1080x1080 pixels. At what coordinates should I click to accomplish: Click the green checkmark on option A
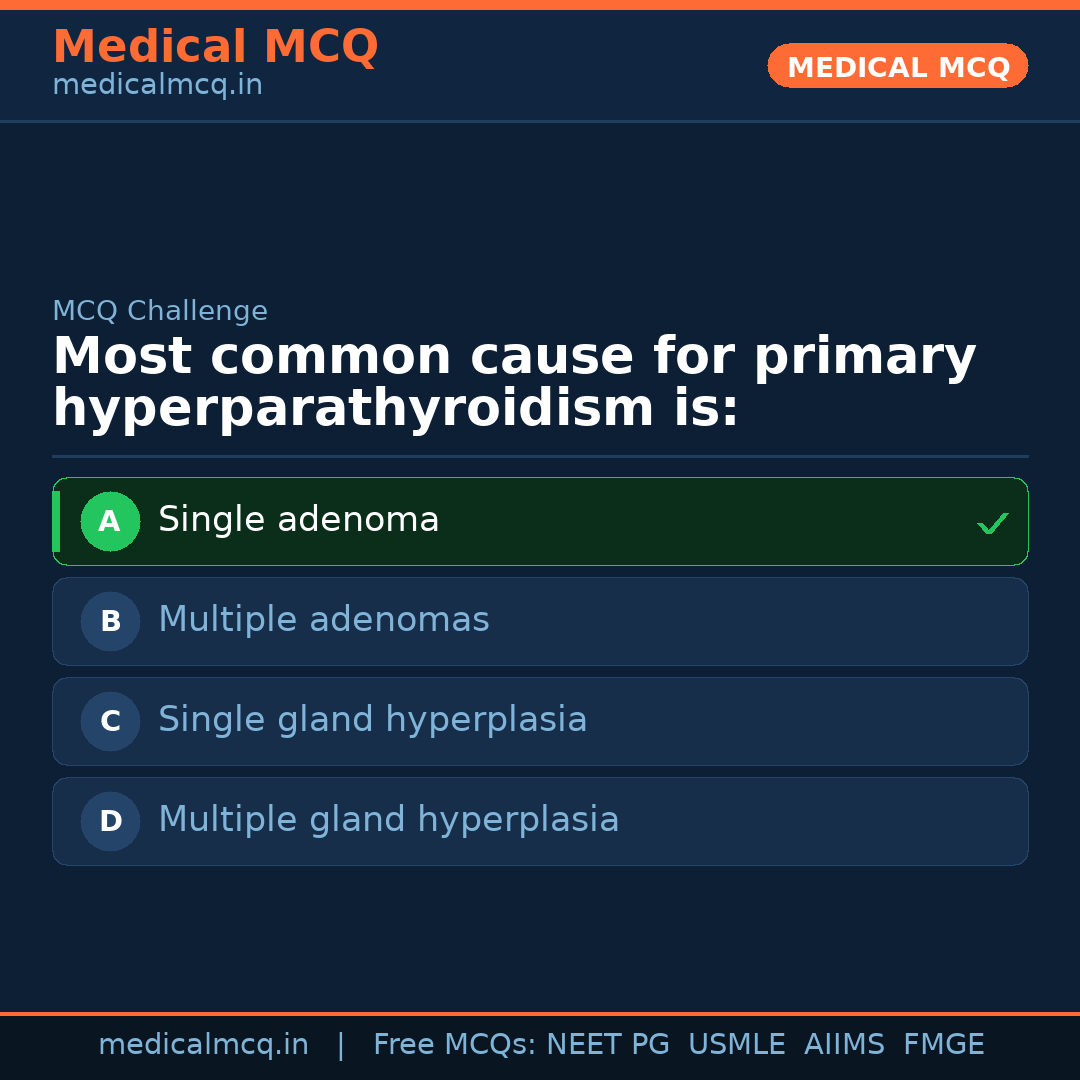[x=992, y=523]
